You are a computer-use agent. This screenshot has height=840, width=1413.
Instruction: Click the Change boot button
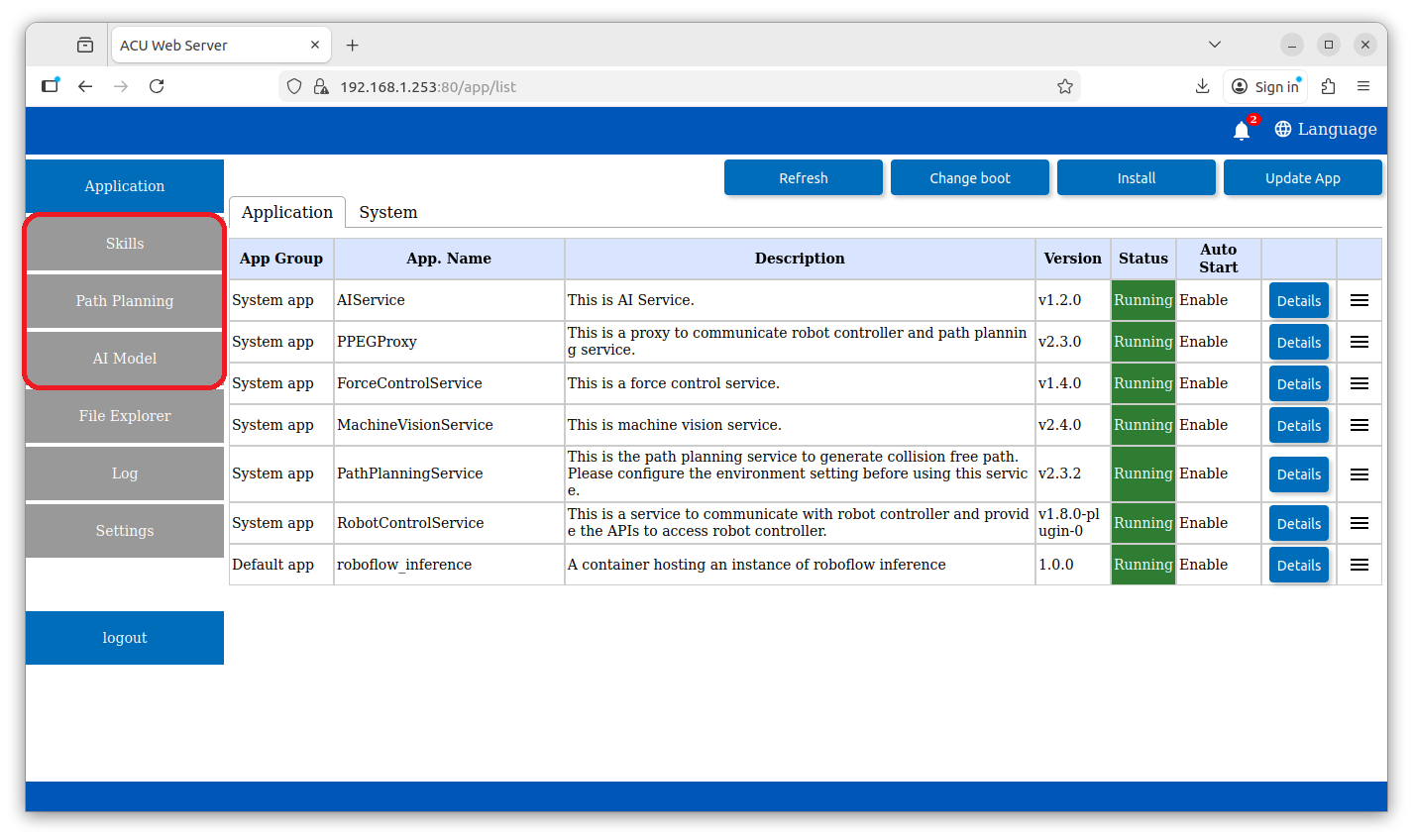tap(970, 178)
